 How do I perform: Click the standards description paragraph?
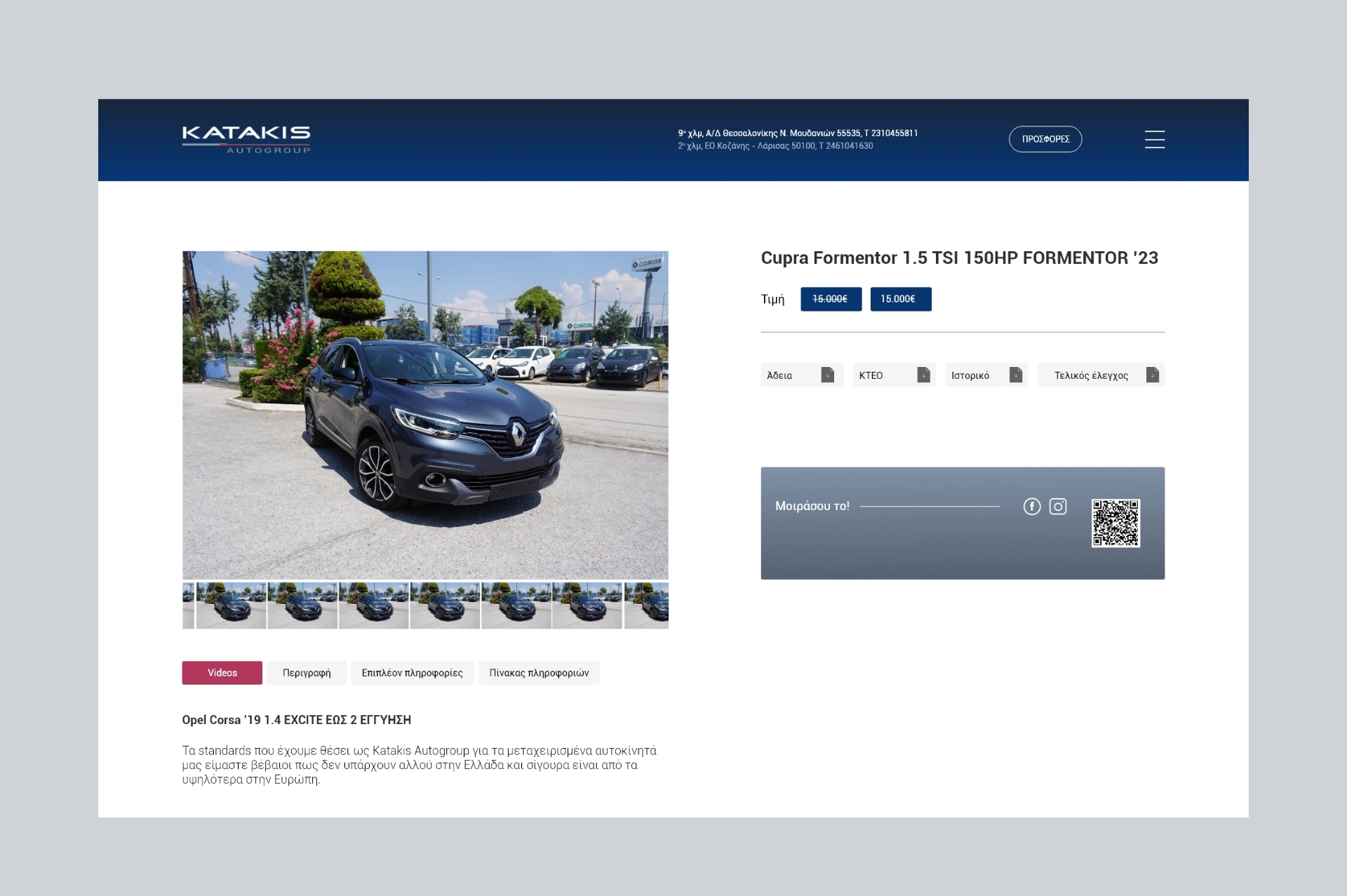420,765
